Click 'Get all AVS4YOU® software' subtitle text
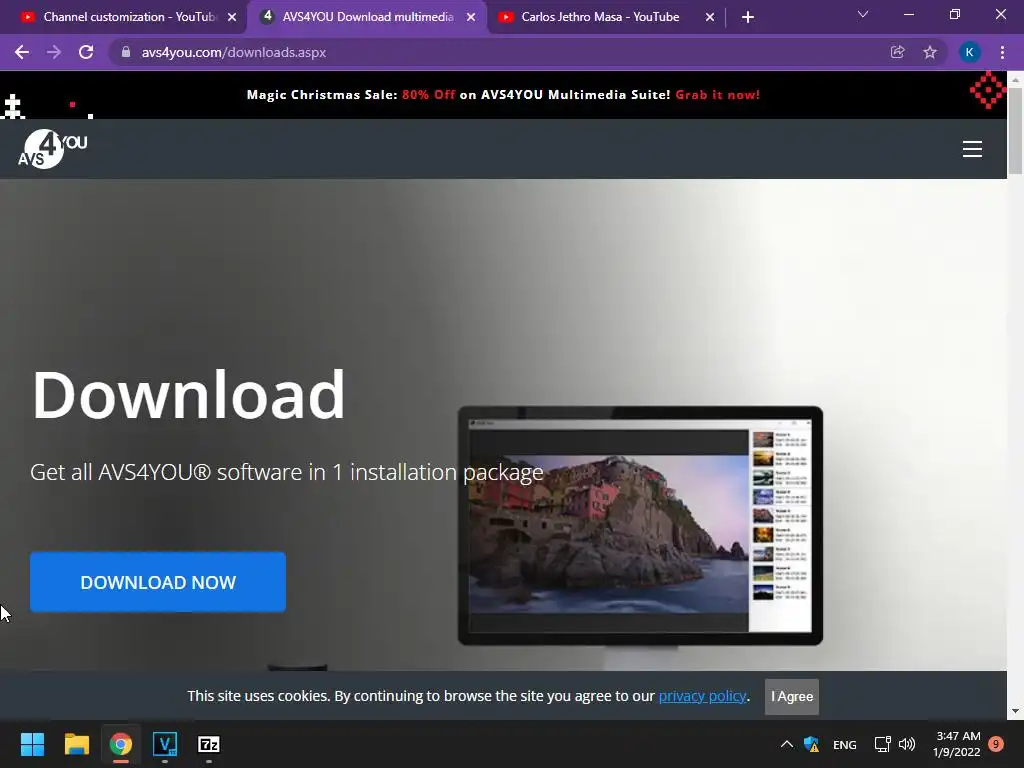 click(x=287, y=472)
